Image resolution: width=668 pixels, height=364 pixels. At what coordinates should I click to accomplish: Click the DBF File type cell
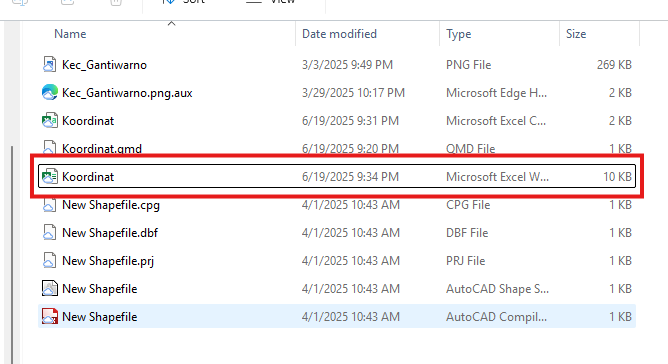467,233
